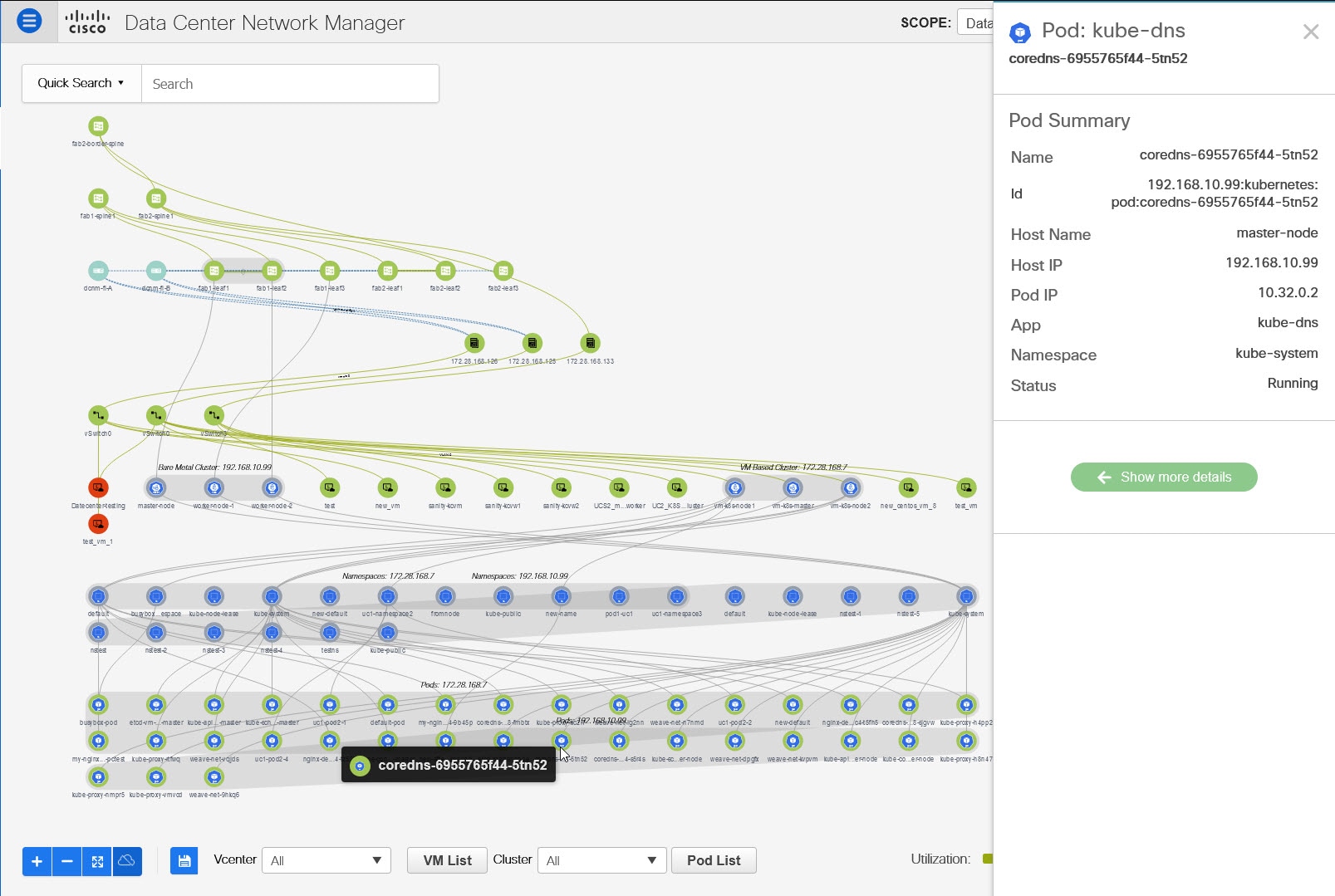Click the pod hexagon icon in panel header
Image resolution: width=1335 pixels, height=896 pixels.
(x=1020, y=32)
